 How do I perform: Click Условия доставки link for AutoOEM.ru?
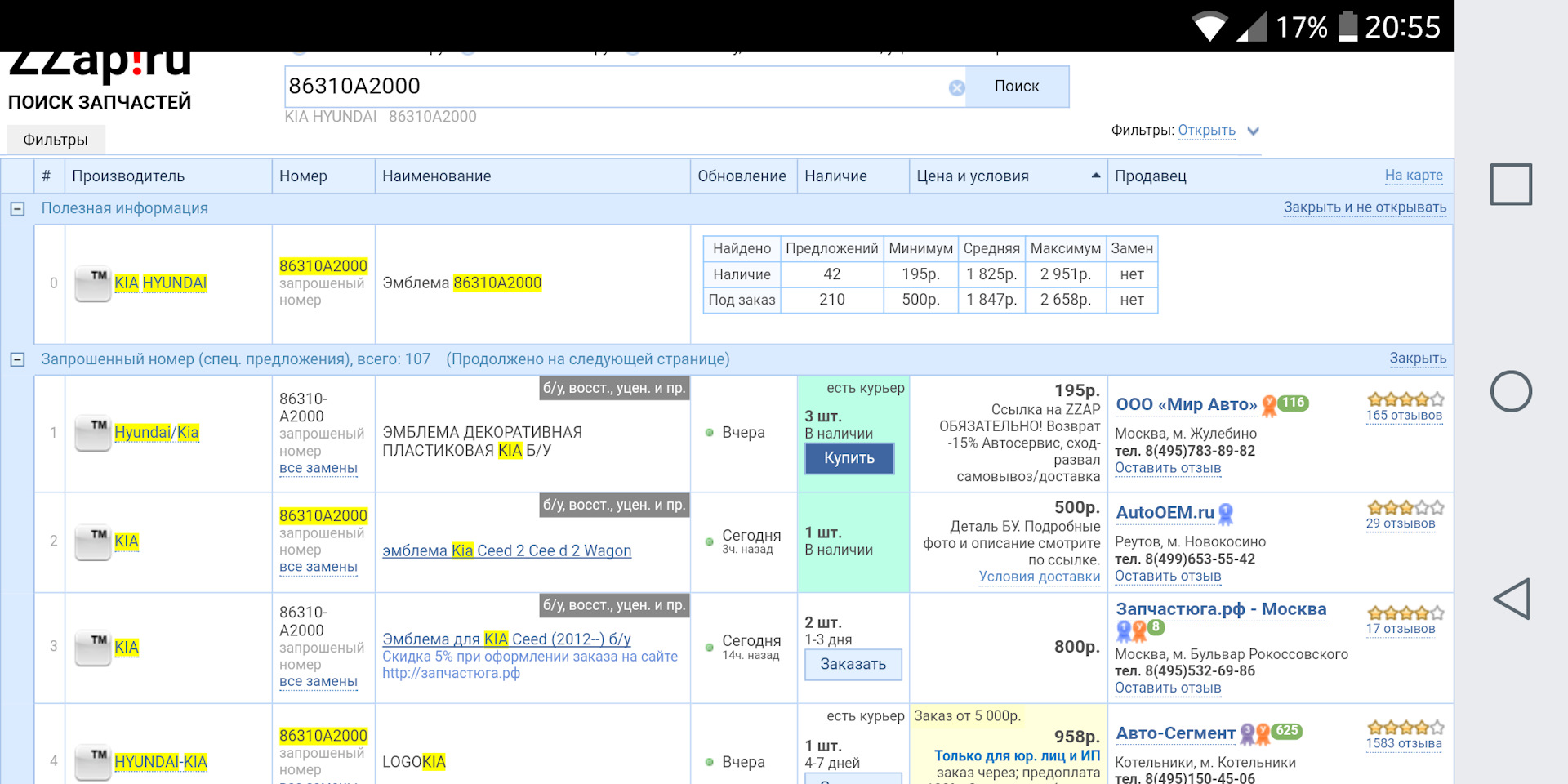pos(1040,577)
